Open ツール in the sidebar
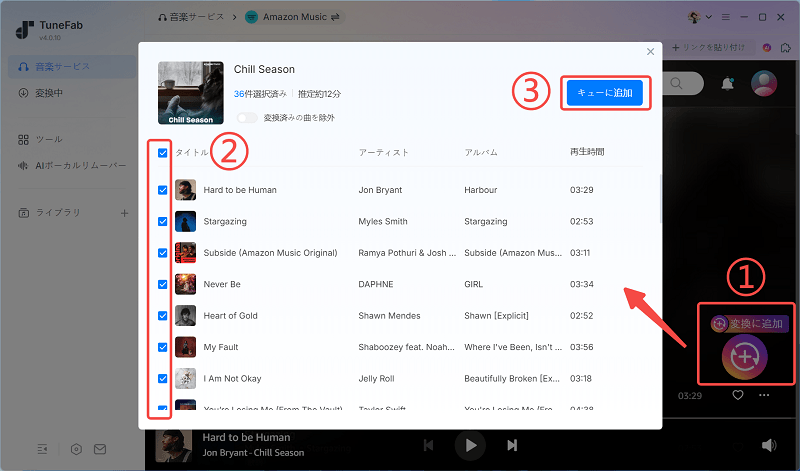 pos(40,140)
